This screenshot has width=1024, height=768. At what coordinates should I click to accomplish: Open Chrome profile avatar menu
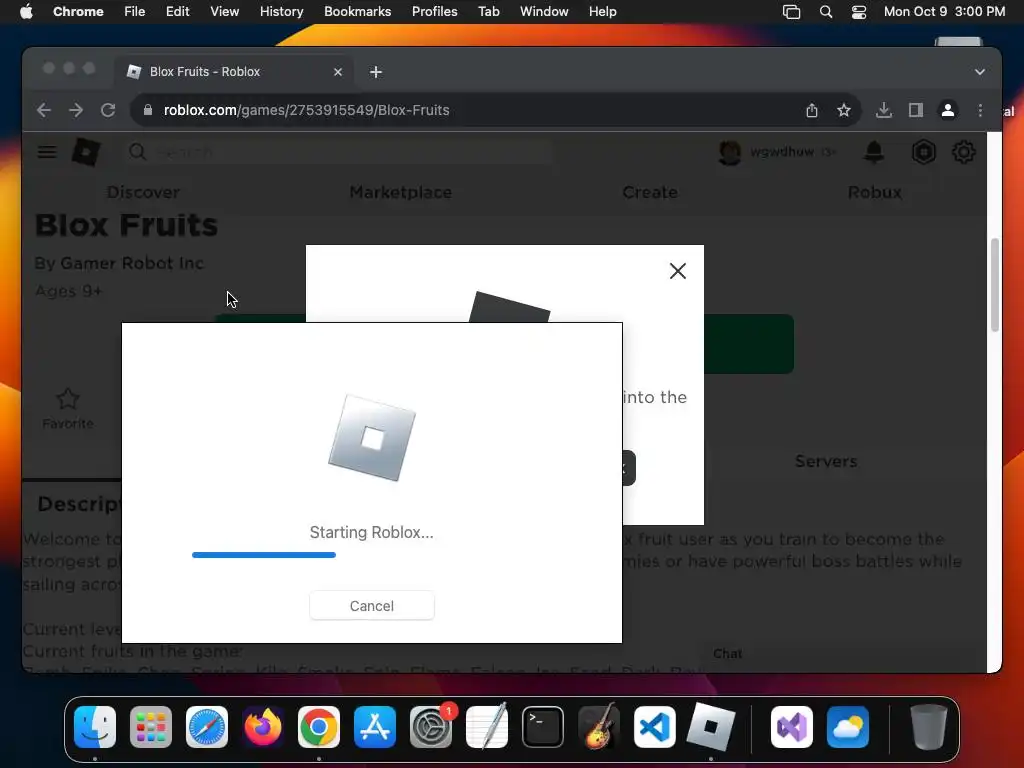coord(948,110)
